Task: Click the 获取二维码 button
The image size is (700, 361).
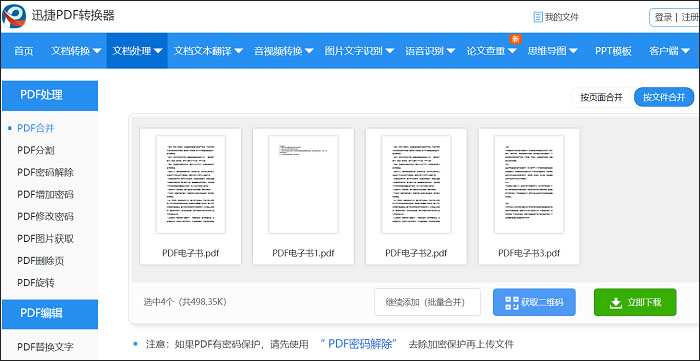Action: point(534,302)
